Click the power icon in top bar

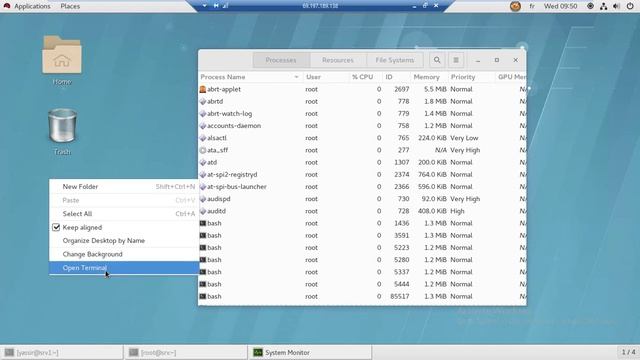click(x=630, y=6)
